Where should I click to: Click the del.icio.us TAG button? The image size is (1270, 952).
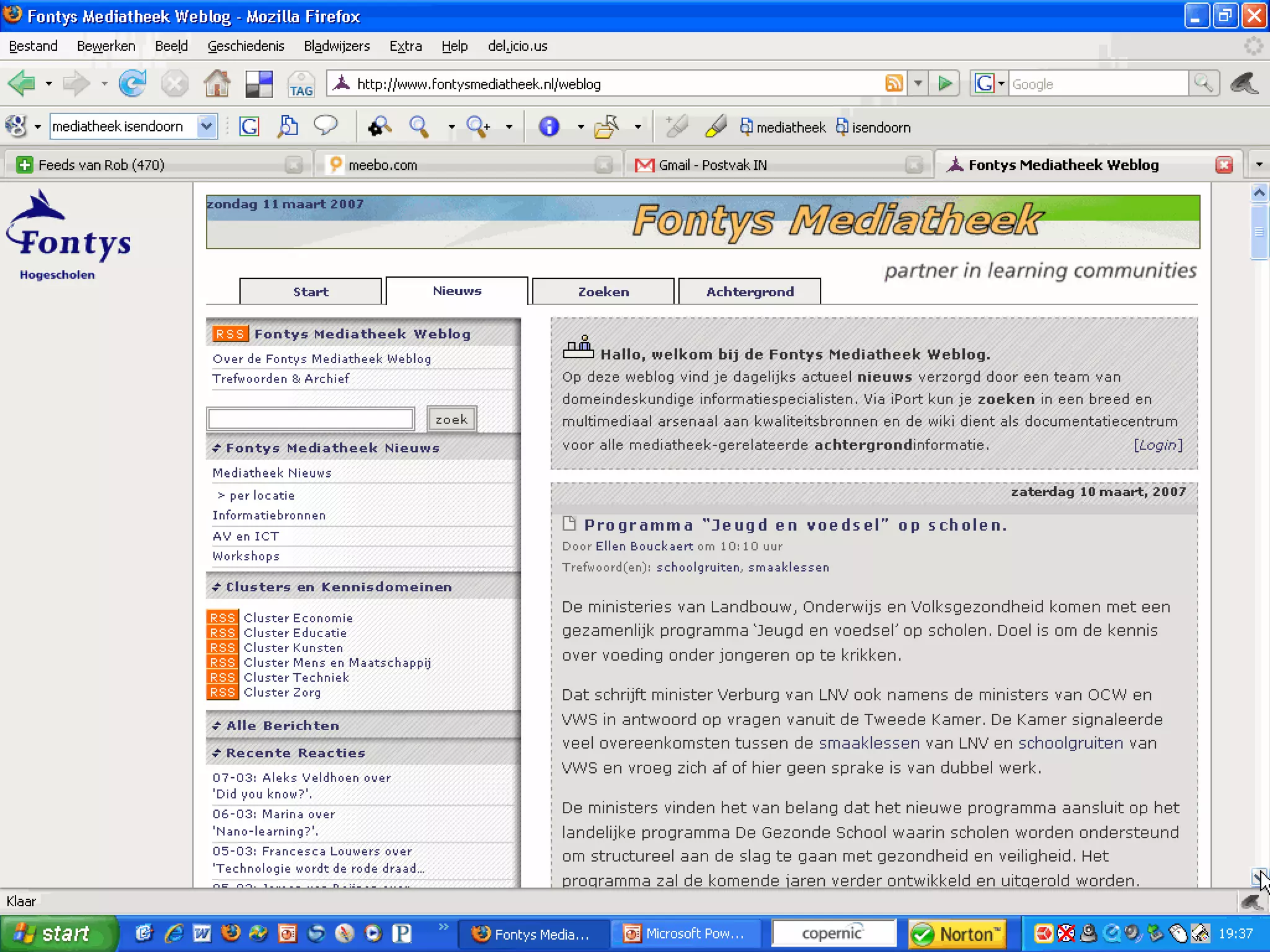301,85
